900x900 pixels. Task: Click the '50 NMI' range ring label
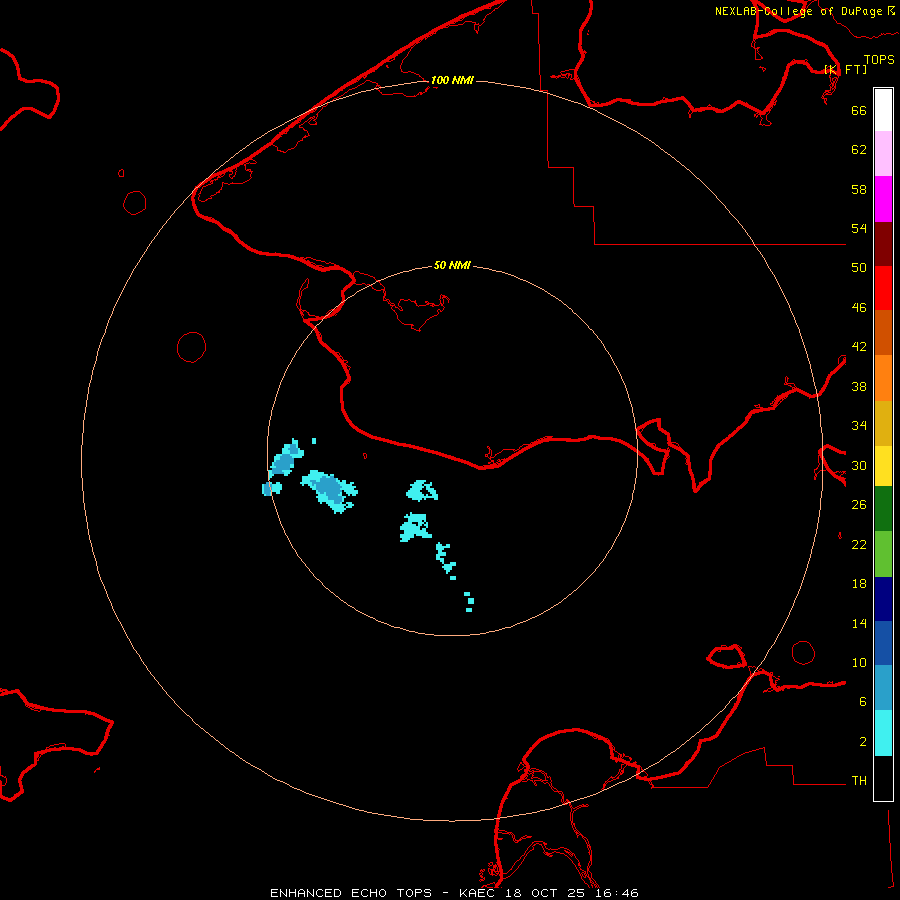point(452,265)
